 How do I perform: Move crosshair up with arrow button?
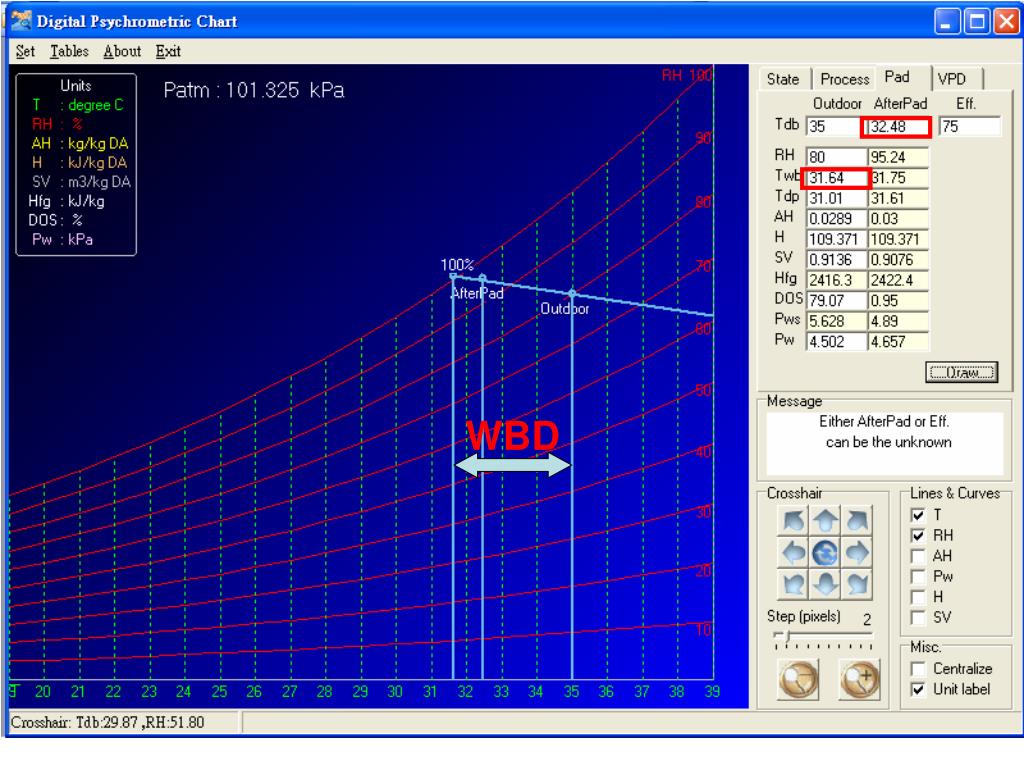pos(825,521)
